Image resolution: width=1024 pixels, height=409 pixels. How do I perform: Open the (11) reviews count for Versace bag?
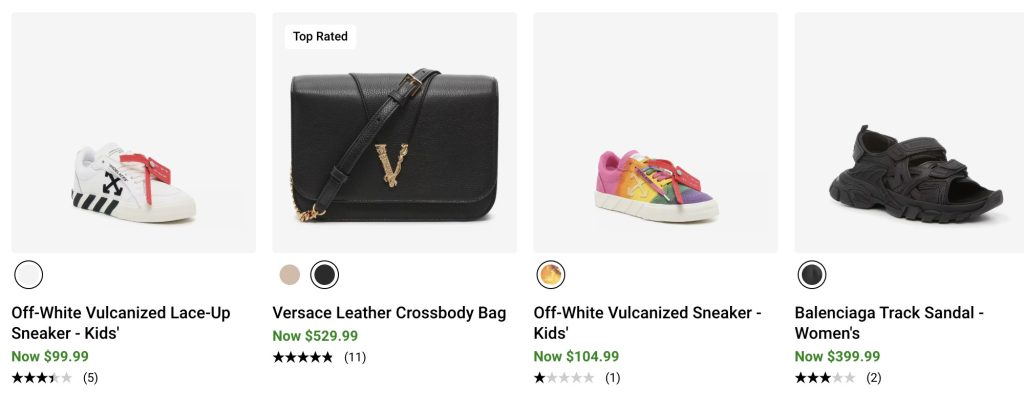point(355,357)
